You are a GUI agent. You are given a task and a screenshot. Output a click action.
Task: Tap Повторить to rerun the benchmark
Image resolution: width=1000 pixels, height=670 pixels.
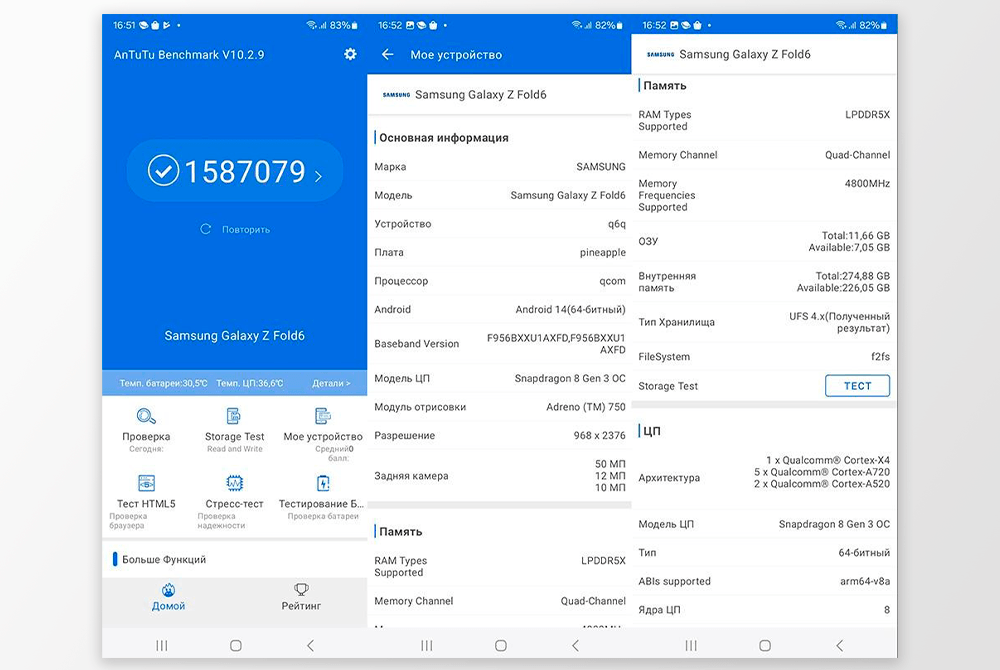(x=246, y=229)
